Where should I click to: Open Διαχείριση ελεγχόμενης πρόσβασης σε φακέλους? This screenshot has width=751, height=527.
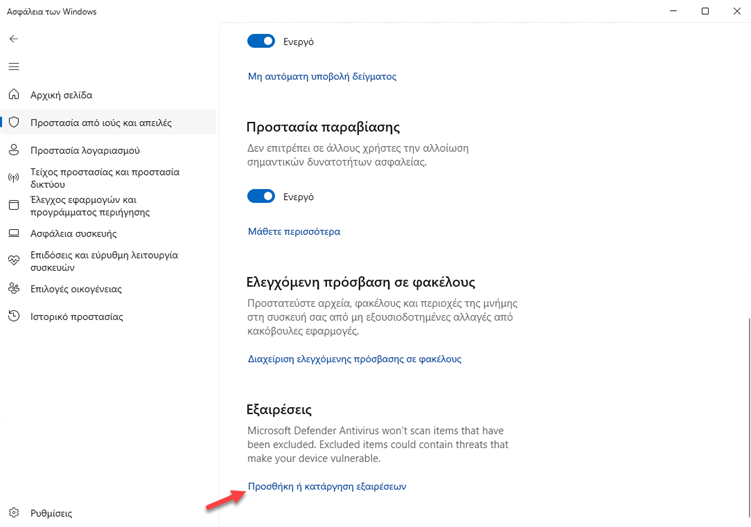click(x=354, y=359)
